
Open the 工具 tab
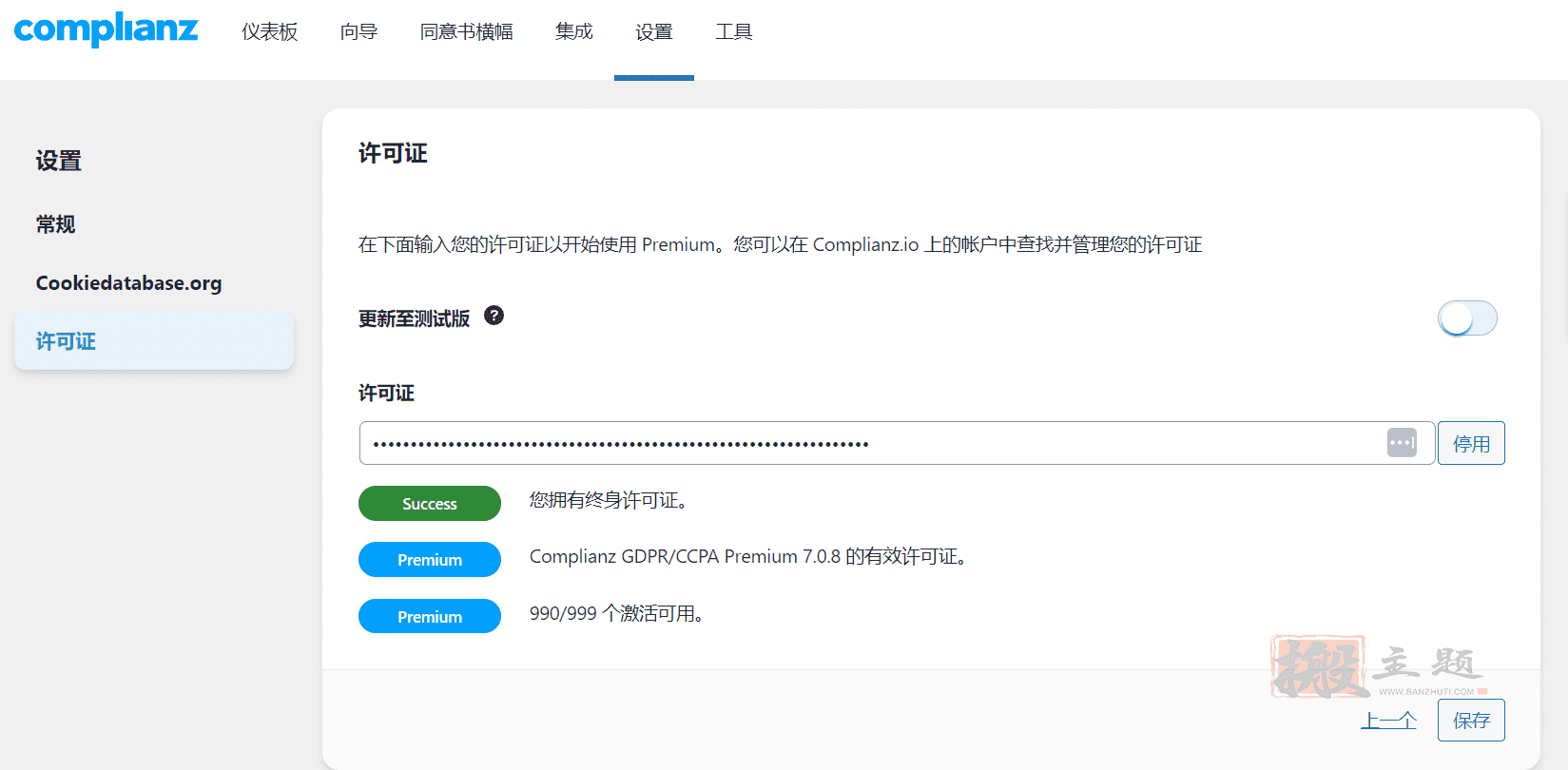coord(733,32)
